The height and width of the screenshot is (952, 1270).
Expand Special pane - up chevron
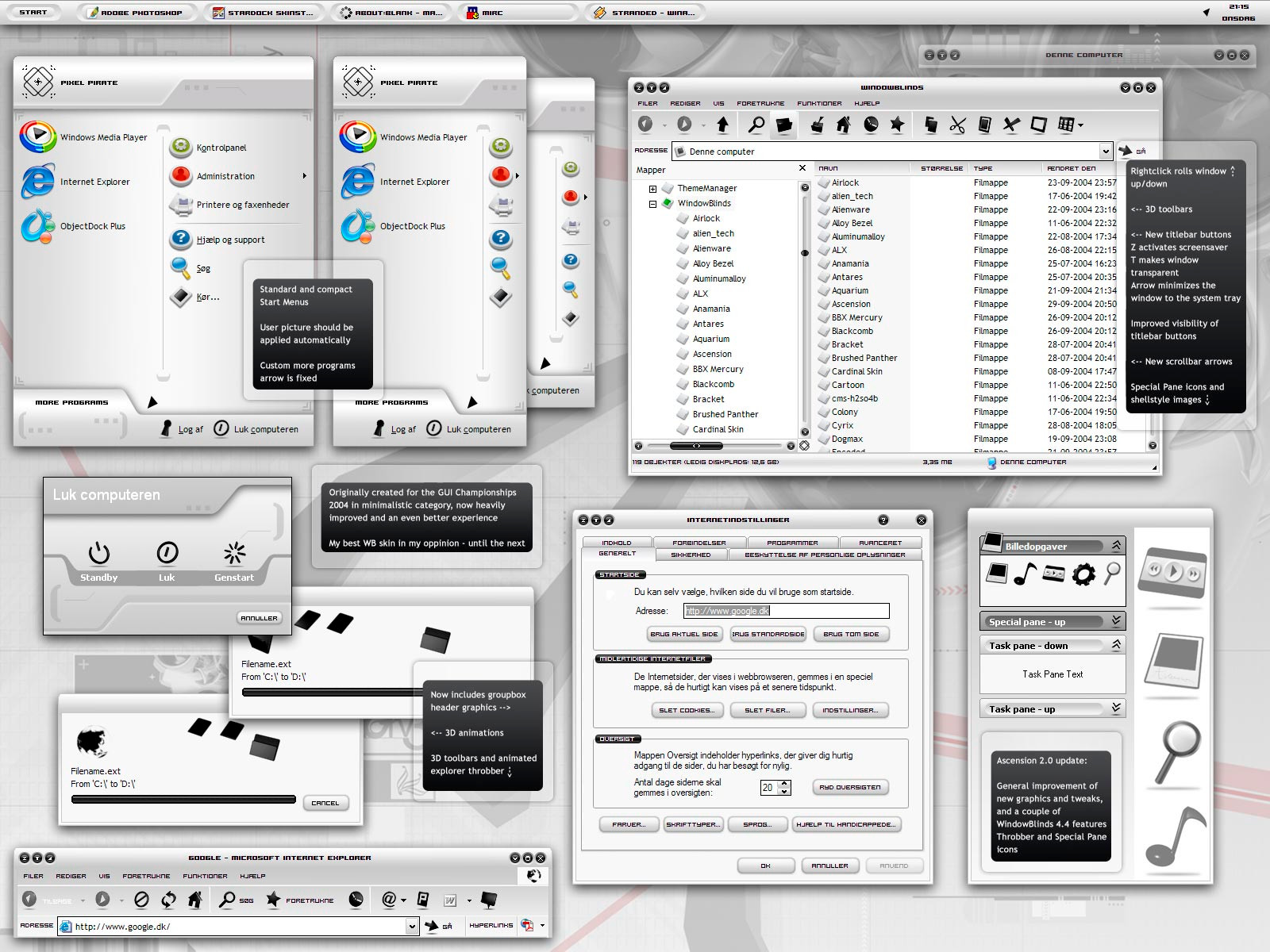coord(1116,621)
